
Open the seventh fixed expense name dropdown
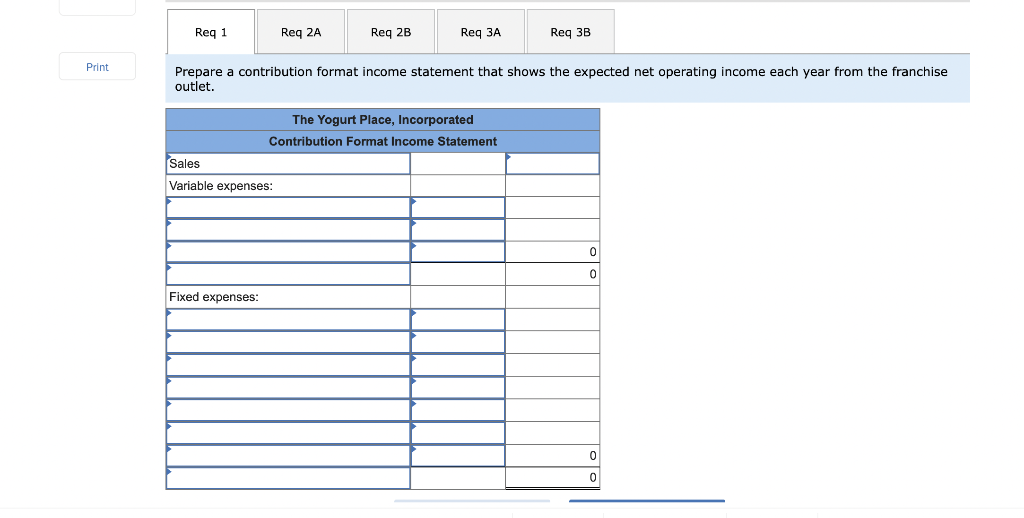288,455
